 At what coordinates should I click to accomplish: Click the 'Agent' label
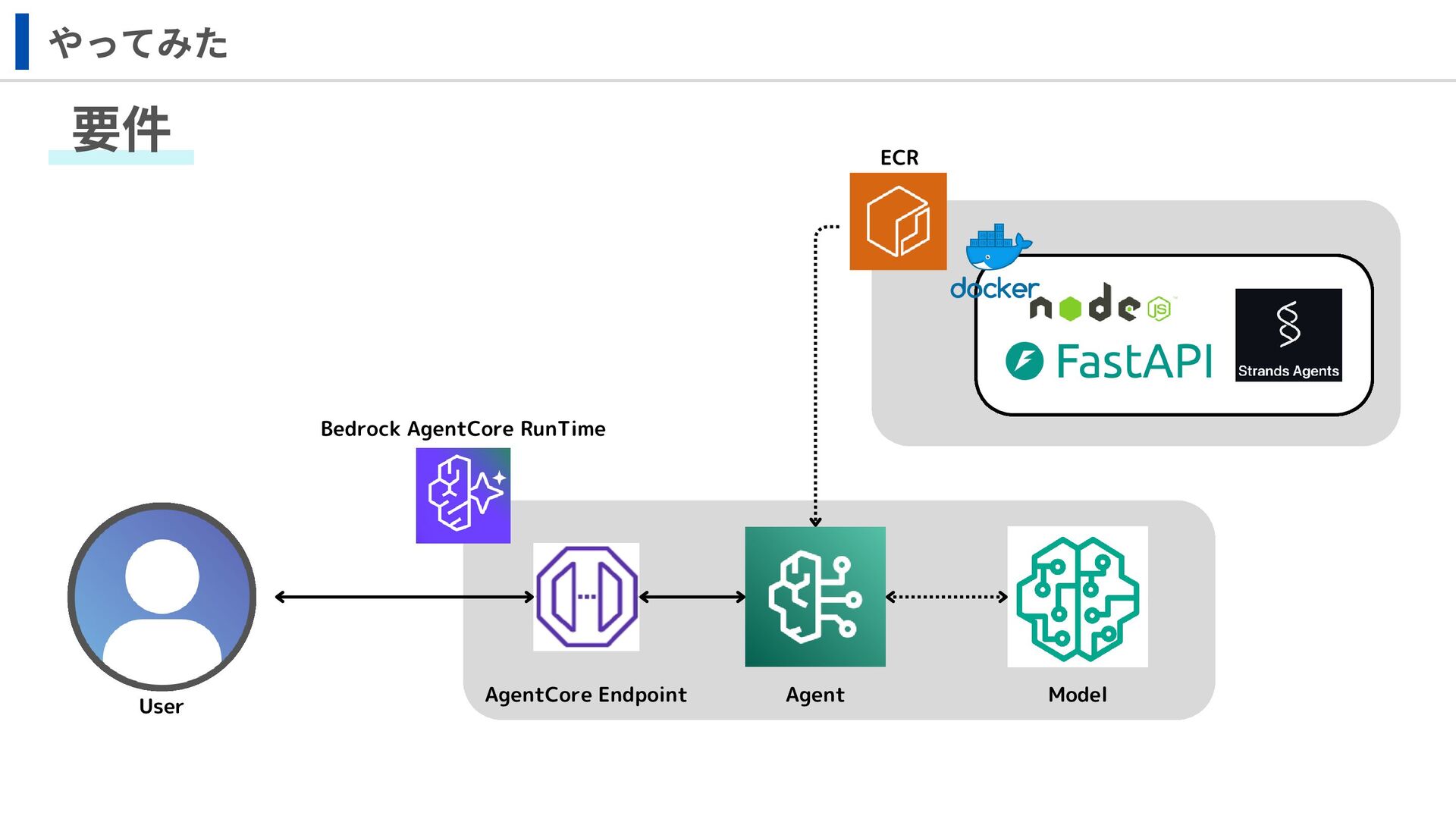click(815, 695)
